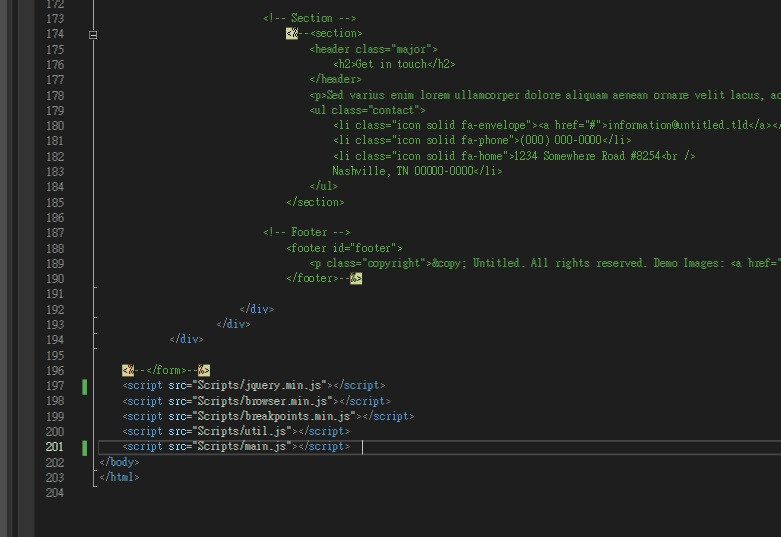This screenshot has height=537, width=781.
Task: Click the '<footer id="footer">' line
Action: pos(344,248)
